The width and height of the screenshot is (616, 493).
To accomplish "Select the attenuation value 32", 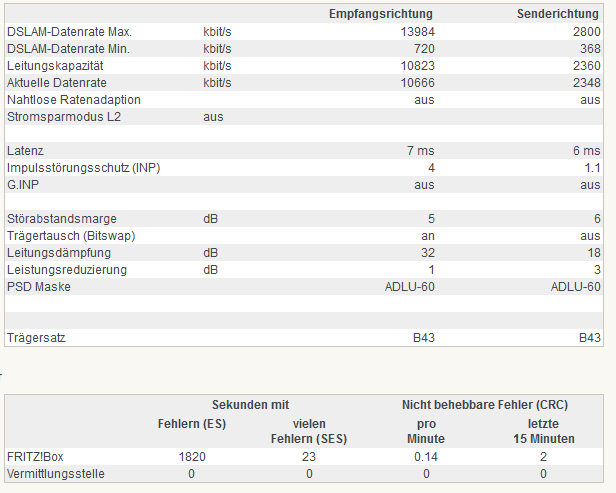I will click(428, 253).
